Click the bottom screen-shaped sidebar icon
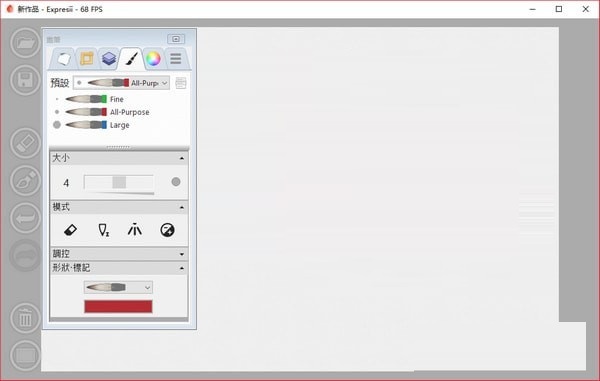Image resolution: width=600 pixels, height=381 pixels. [x=25, y=355]
